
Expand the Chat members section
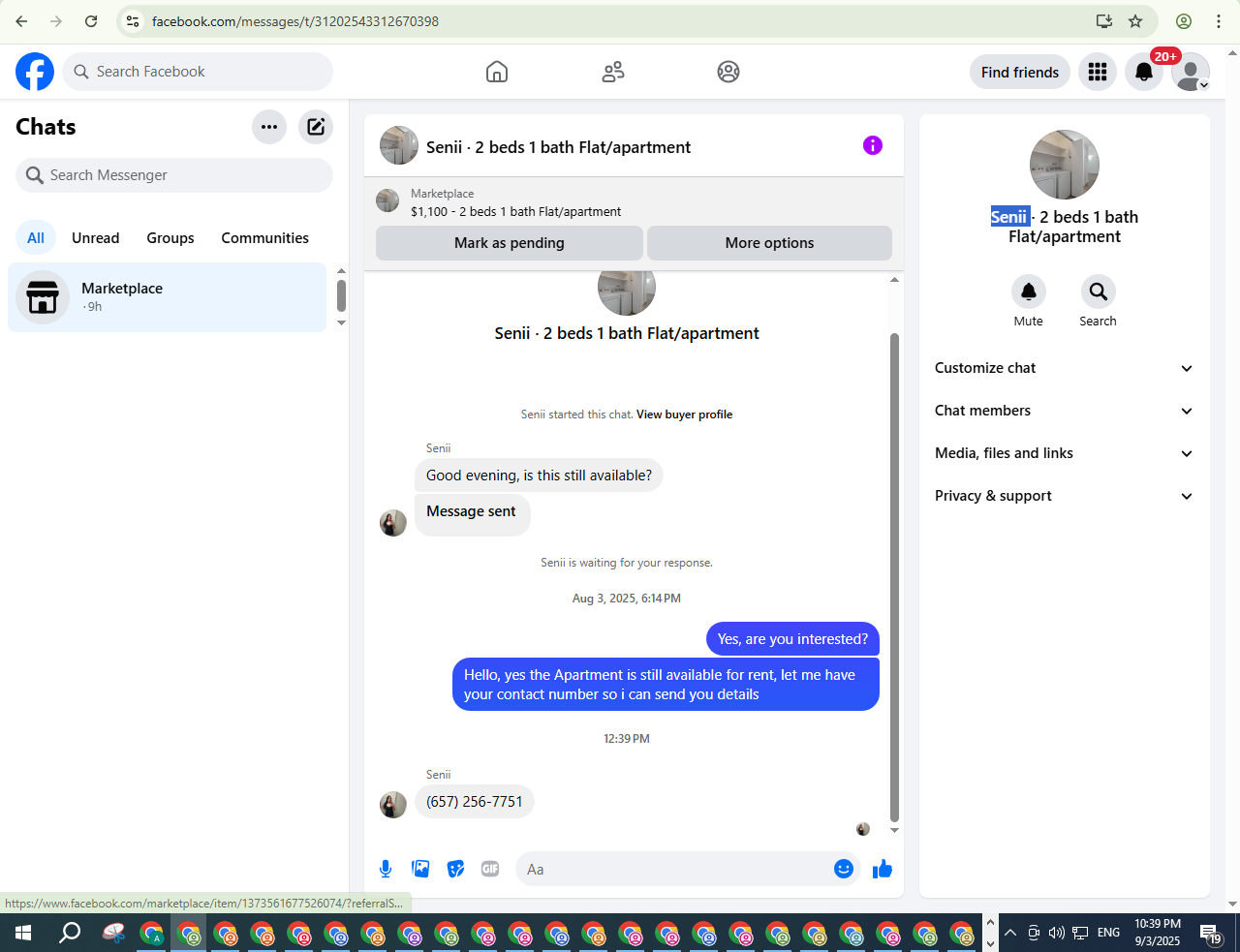(1065, 411)
